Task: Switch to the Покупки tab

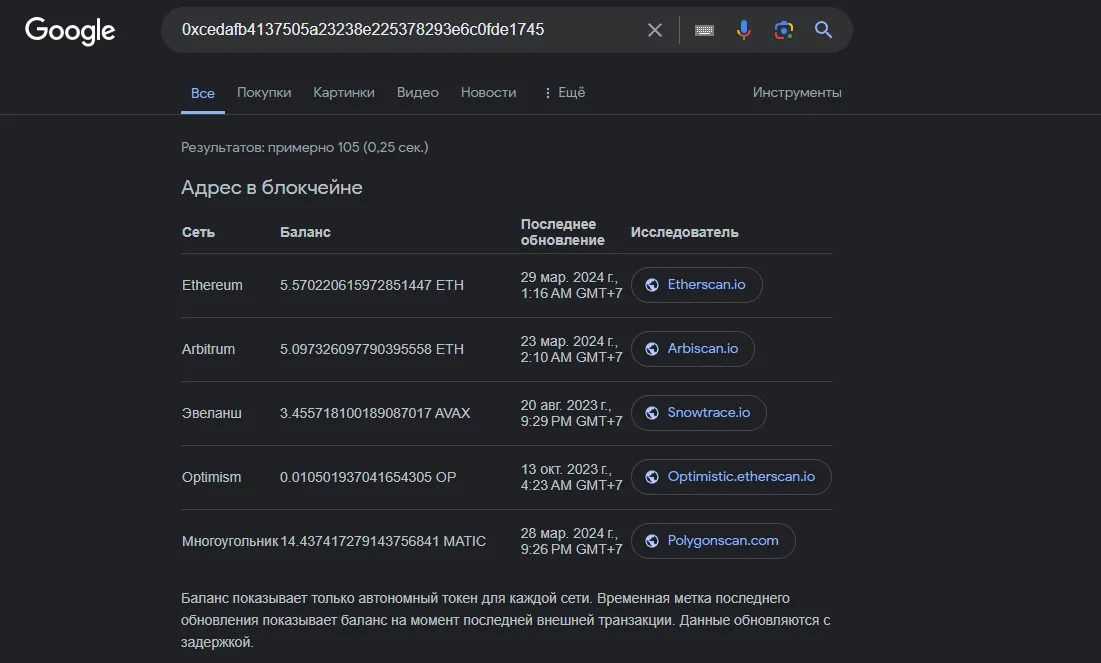Action: 264,92
